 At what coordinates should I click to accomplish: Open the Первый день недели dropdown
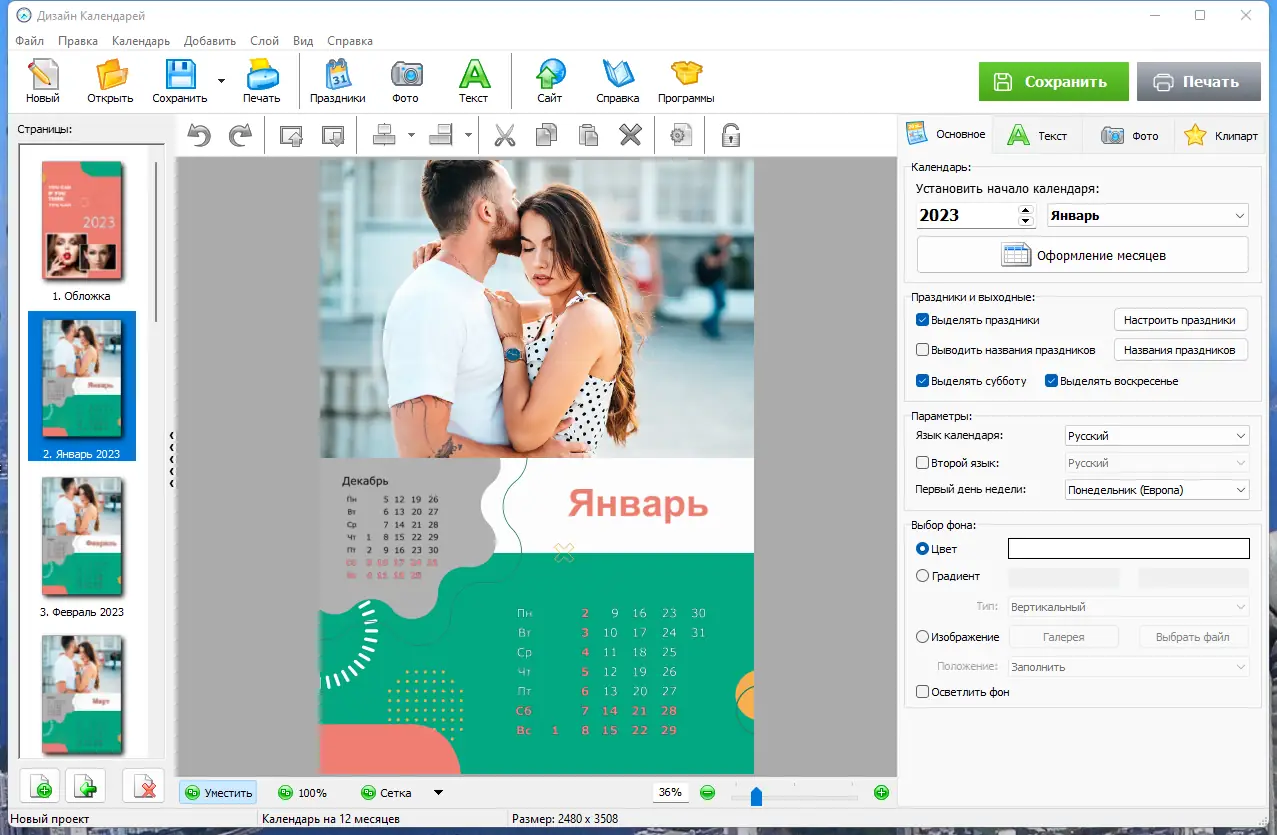(x=1157, y=490)
